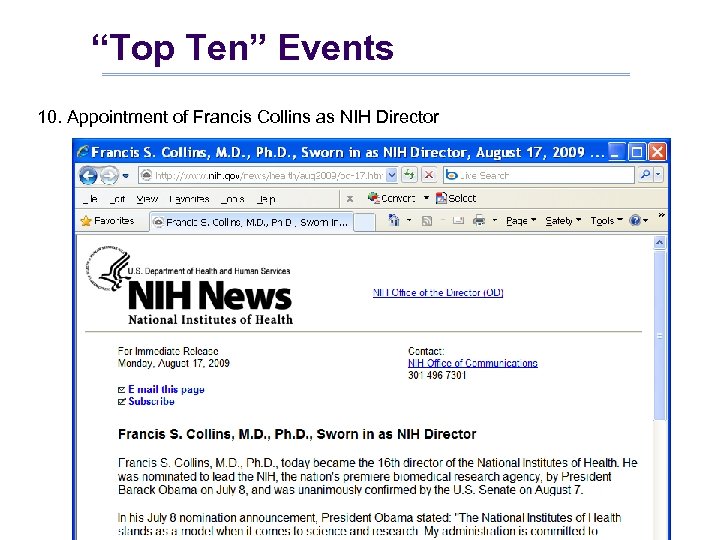Print the page with the printer icon
The height and width of the screenshot is (540, 720).
point(479,221)
